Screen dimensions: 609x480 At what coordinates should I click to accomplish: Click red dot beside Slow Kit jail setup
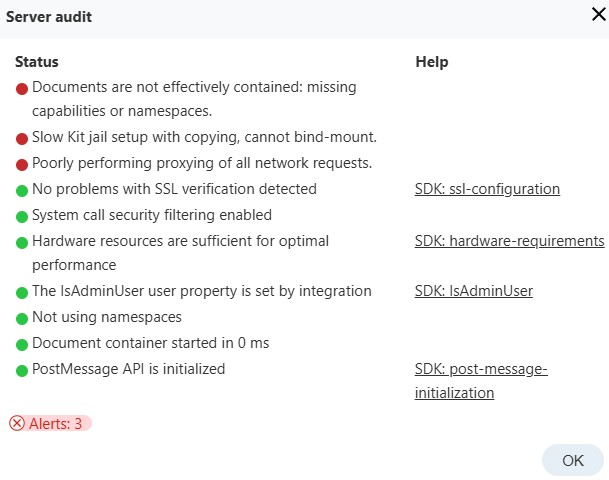tap(22, 138)
